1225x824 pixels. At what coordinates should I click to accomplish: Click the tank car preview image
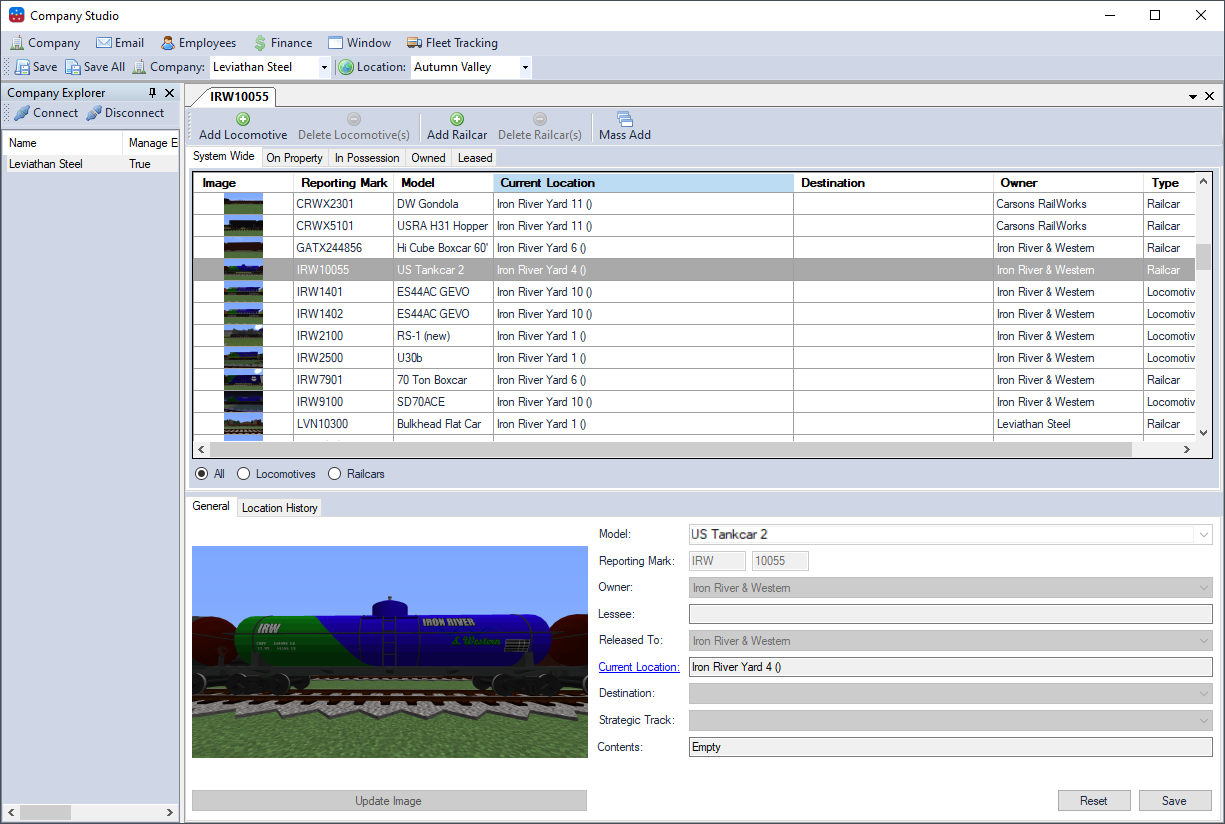point(390,651)
